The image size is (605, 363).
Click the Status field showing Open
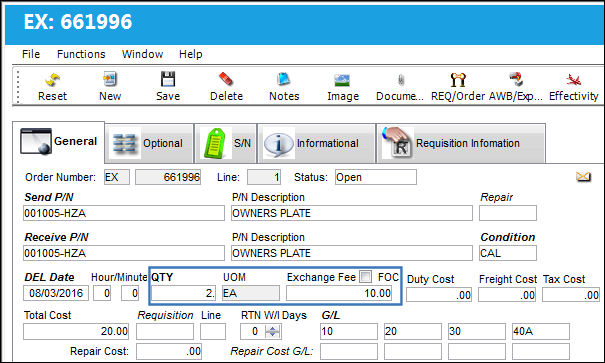click(376, 177)
